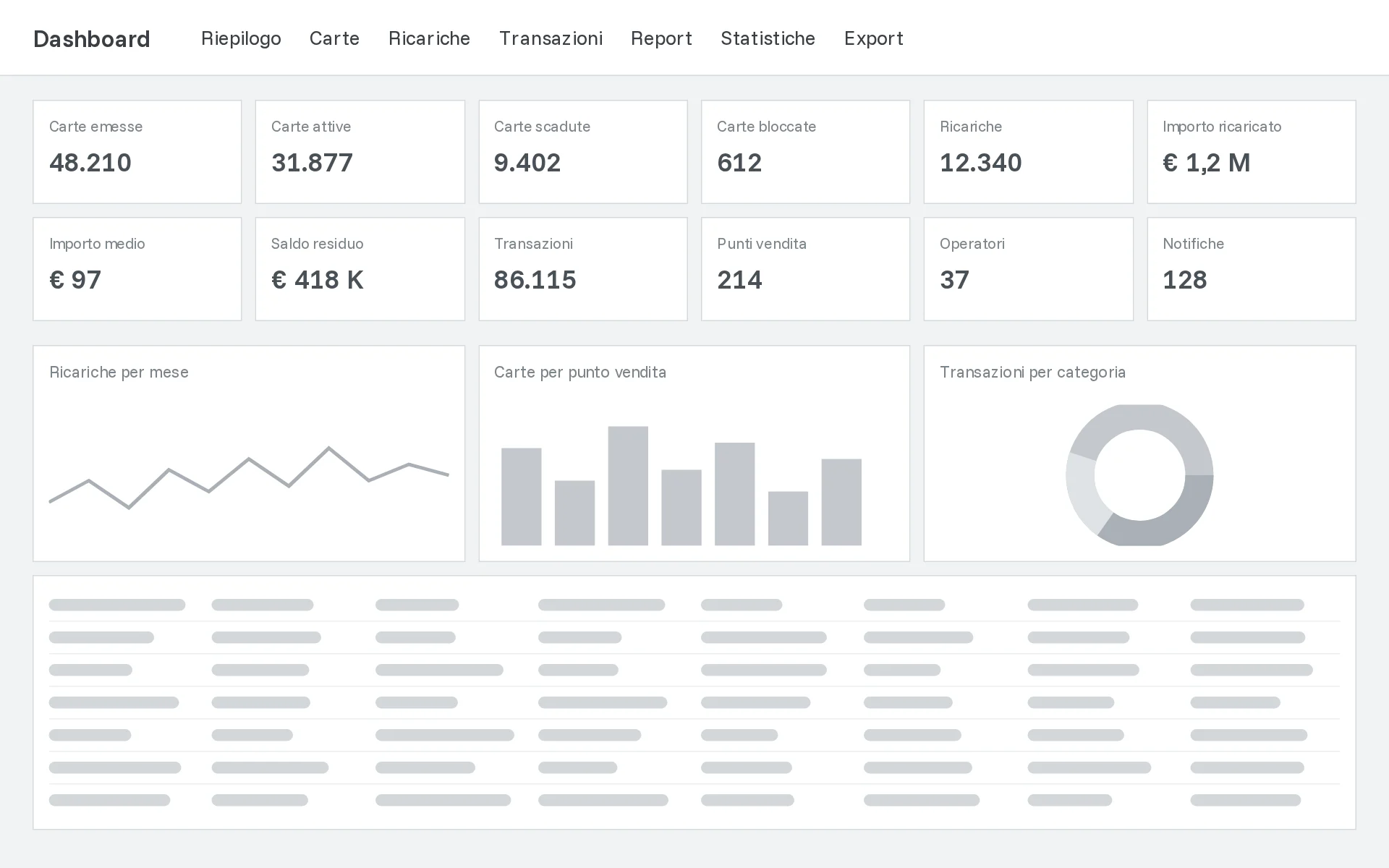Click the Transazioni card showing 86.115
The image size is (1389, 868).
(x=582, y=269)
